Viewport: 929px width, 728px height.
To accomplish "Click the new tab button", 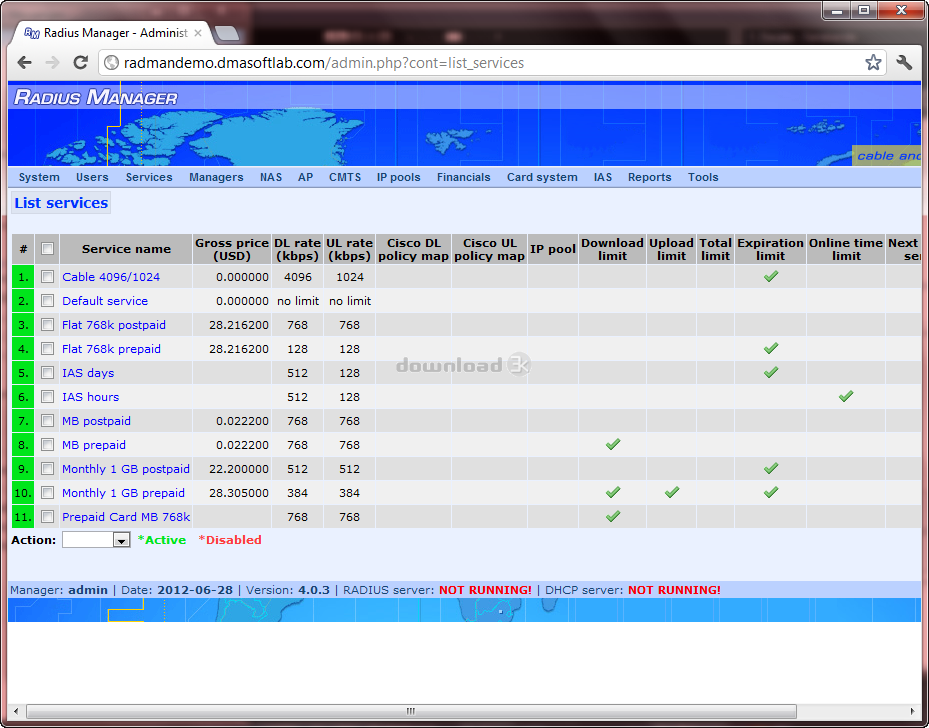I will pos(226,33).
